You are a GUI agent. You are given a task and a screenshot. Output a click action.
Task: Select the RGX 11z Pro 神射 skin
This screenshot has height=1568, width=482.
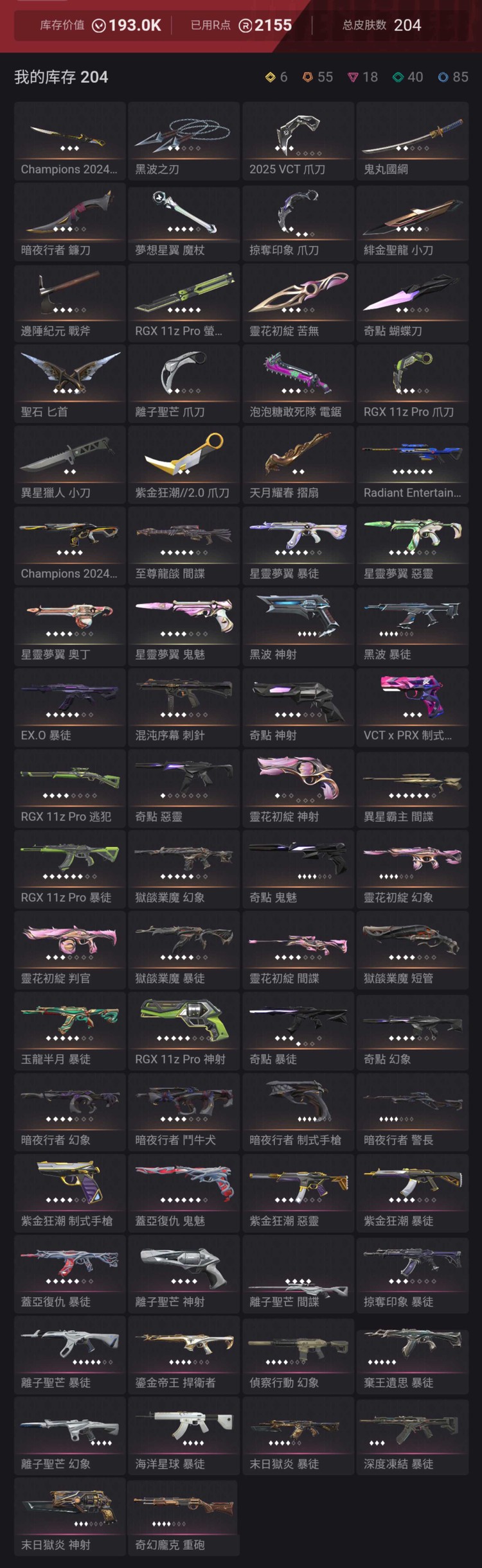tap(184, 1031)
